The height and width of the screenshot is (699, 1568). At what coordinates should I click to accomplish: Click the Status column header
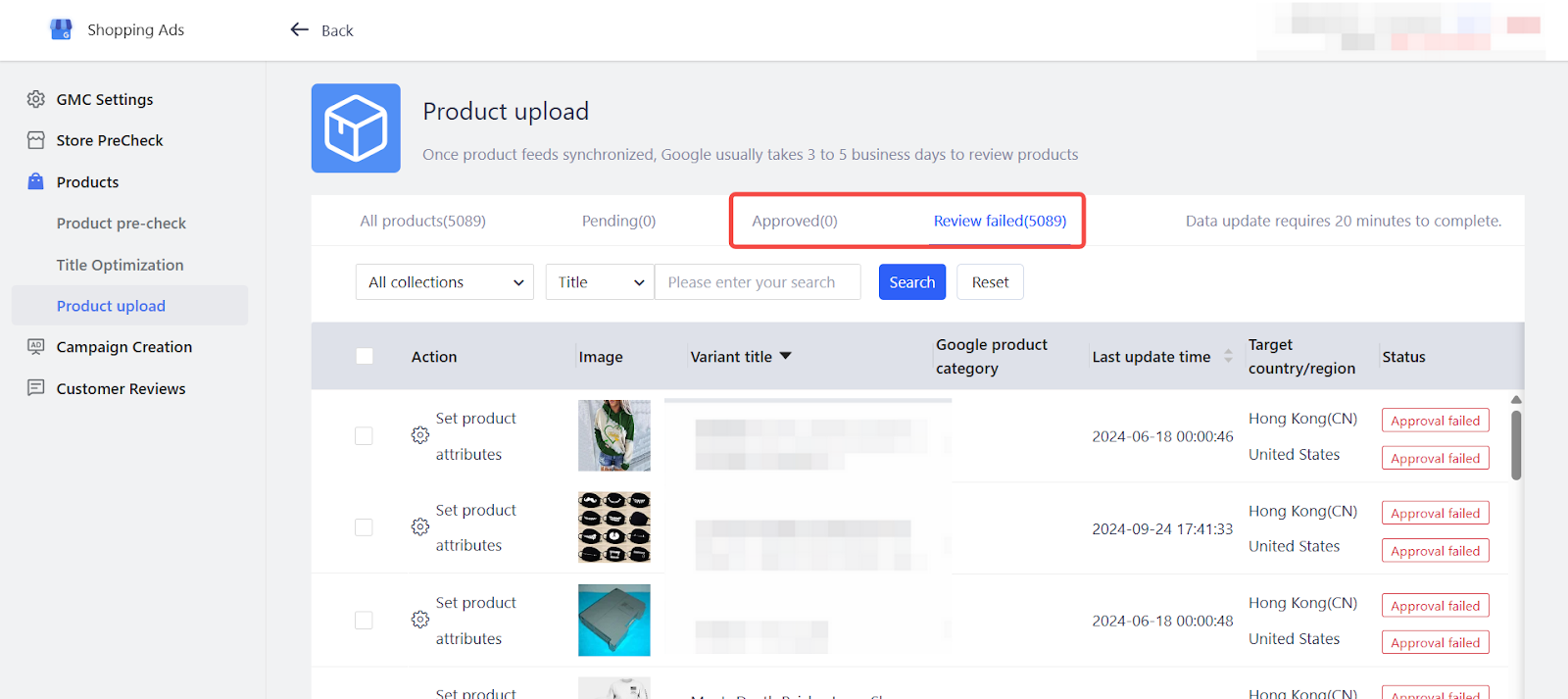(x=1403, y=357)
